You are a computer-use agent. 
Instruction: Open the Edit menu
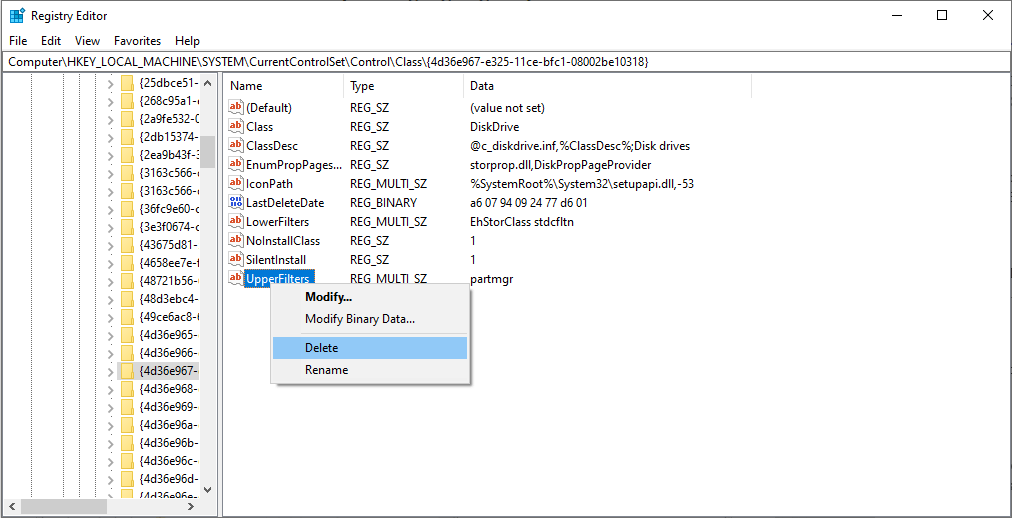click(x=51, y=41)
